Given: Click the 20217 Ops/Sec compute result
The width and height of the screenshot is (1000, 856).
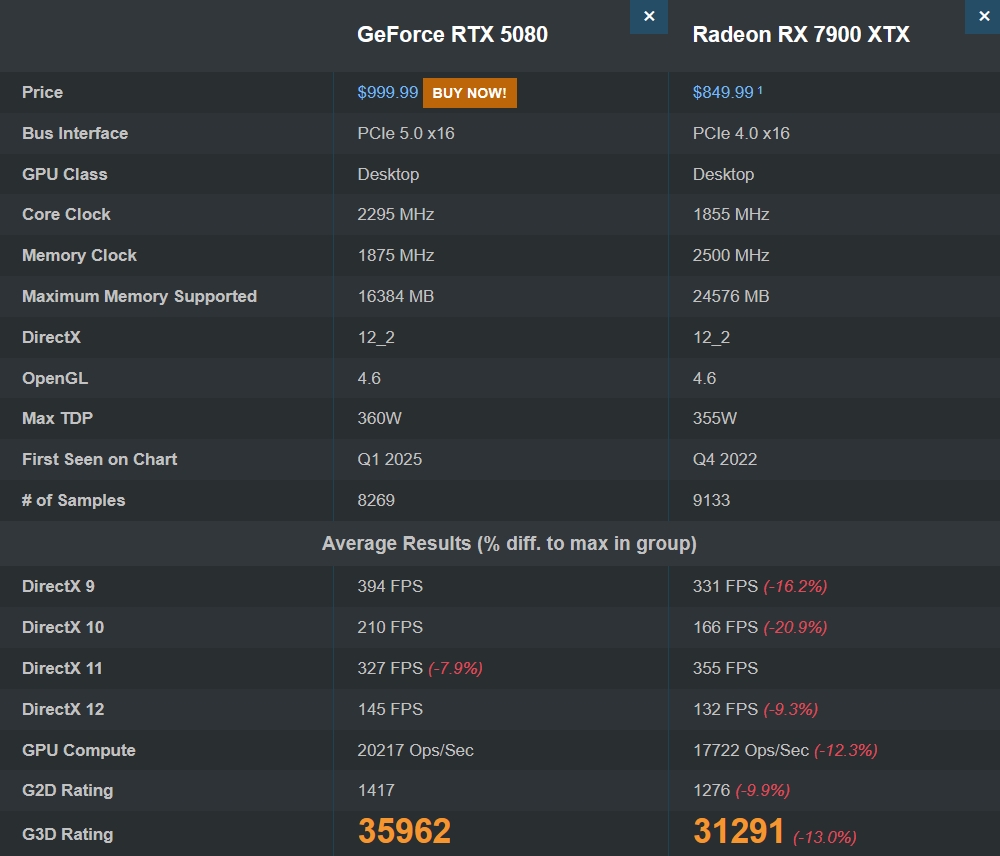Looking at the screenshot, I should [x=415, y=750].
